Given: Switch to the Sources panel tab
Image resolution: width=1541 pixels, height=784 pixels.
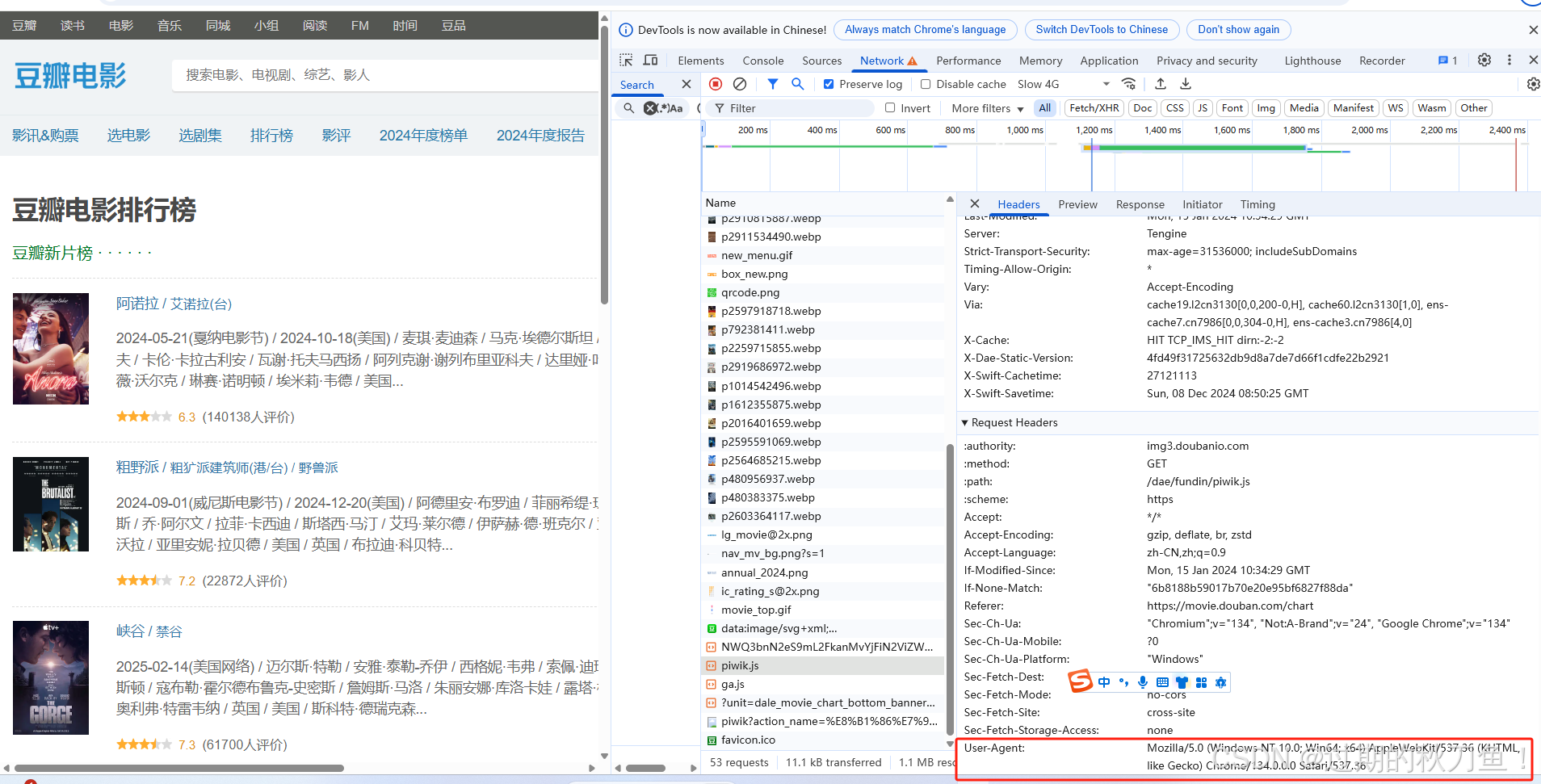Looking at the screenshot, I should 822,61.
